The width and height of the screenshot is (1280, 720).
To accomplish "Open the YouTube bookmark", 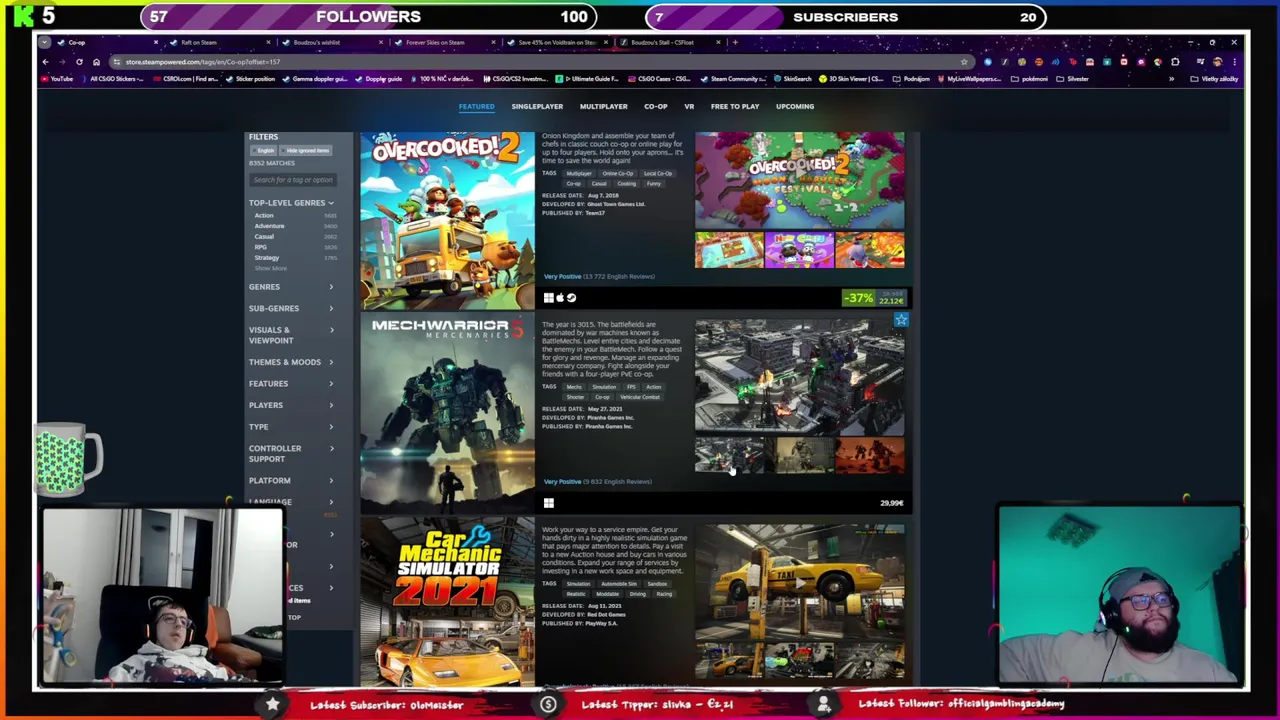I will pyautogui.click(x=58, y=79).
